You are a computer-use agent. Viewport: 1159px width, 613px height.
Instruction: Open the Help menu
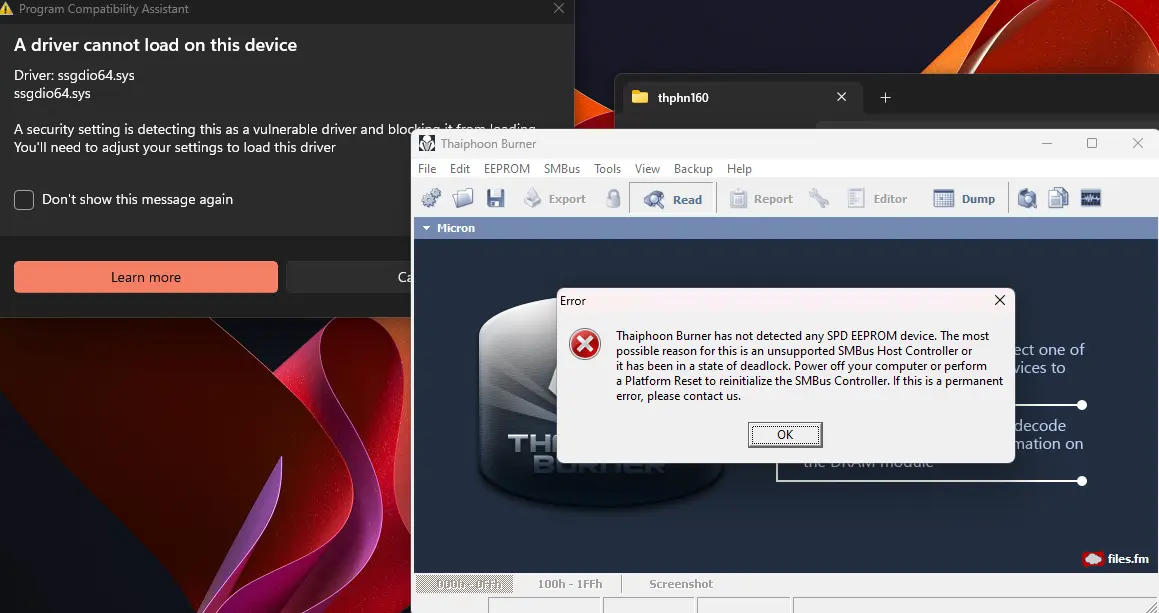(x=739, y=169)
